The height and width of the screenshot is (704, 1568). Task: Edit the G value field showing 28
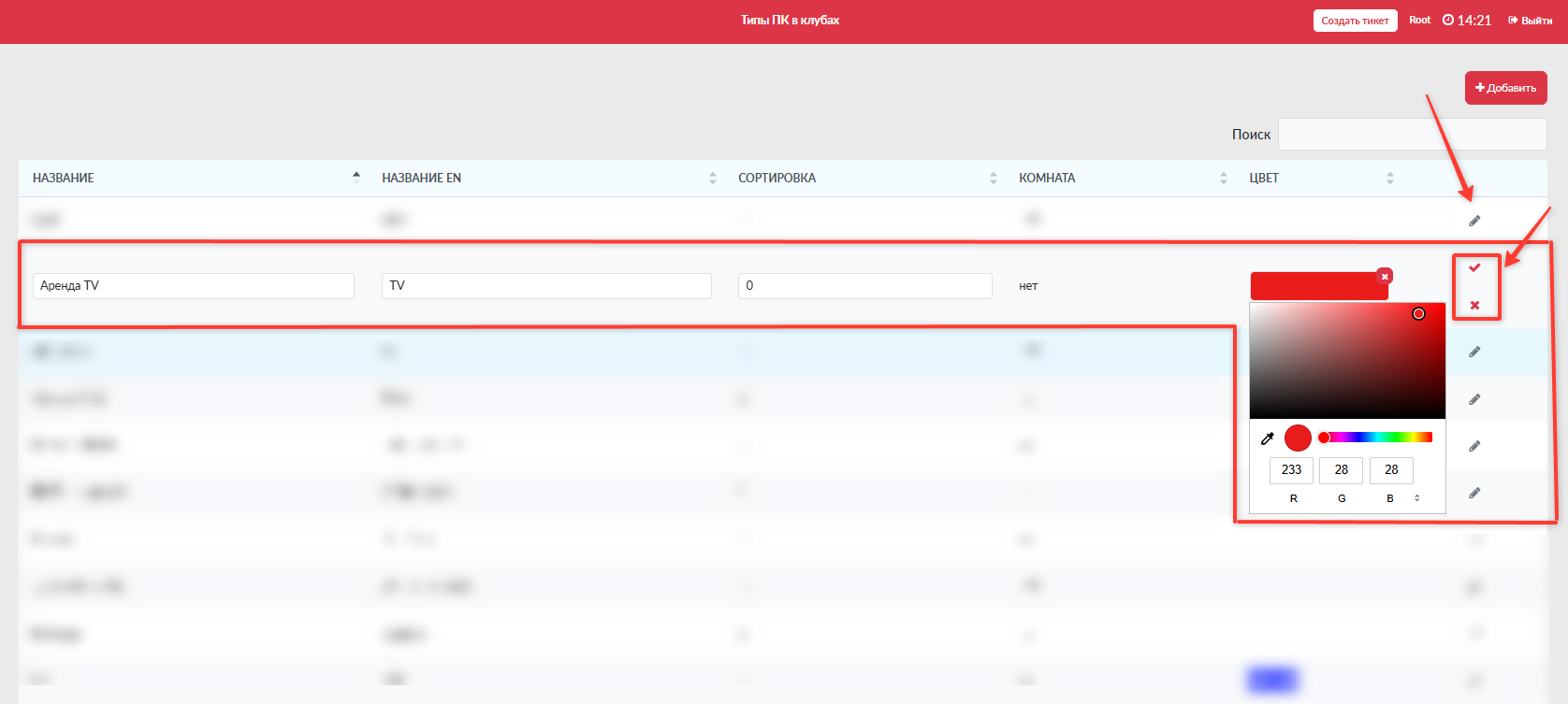pos(1342,470)
